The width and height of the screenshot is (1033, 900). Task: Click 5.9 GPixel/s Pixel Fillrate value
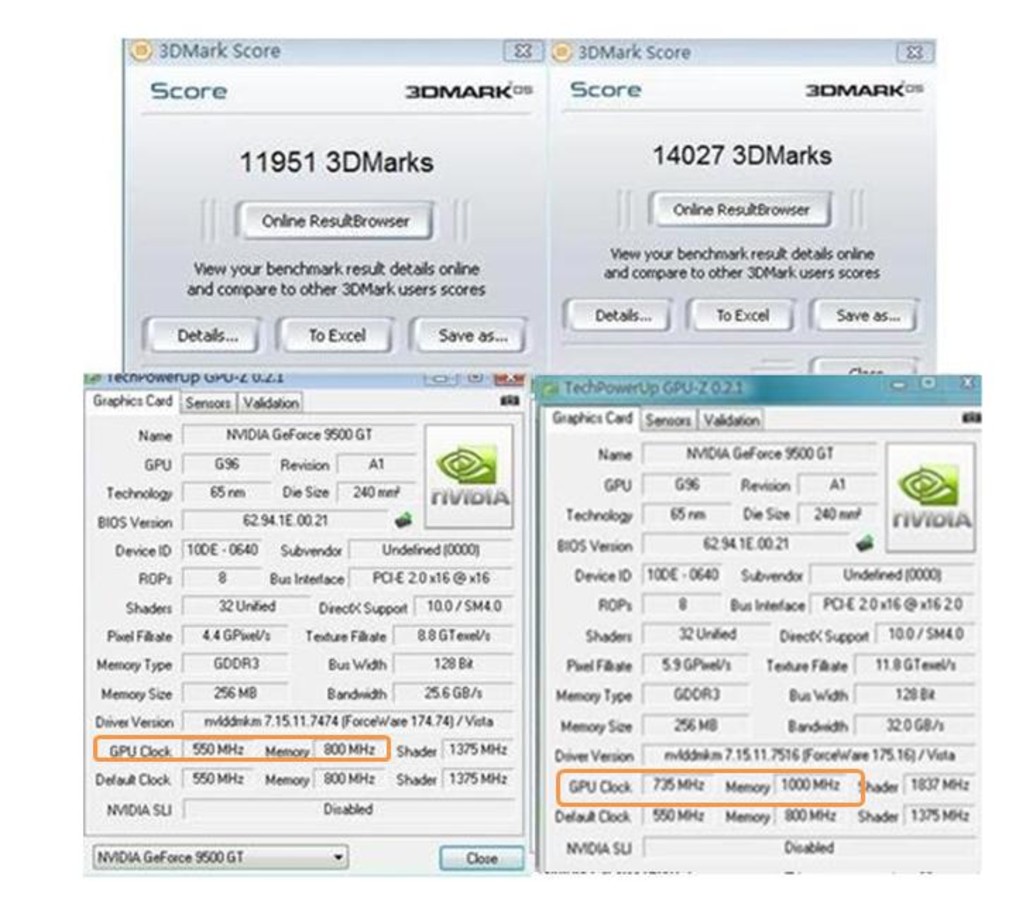(696, 665)
